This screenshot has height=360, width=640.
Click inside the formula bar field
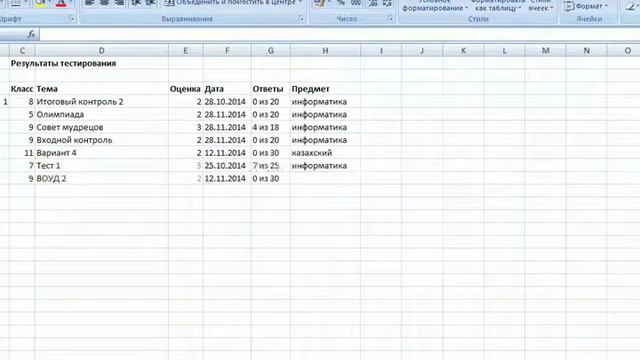click(x=339, y=35)
